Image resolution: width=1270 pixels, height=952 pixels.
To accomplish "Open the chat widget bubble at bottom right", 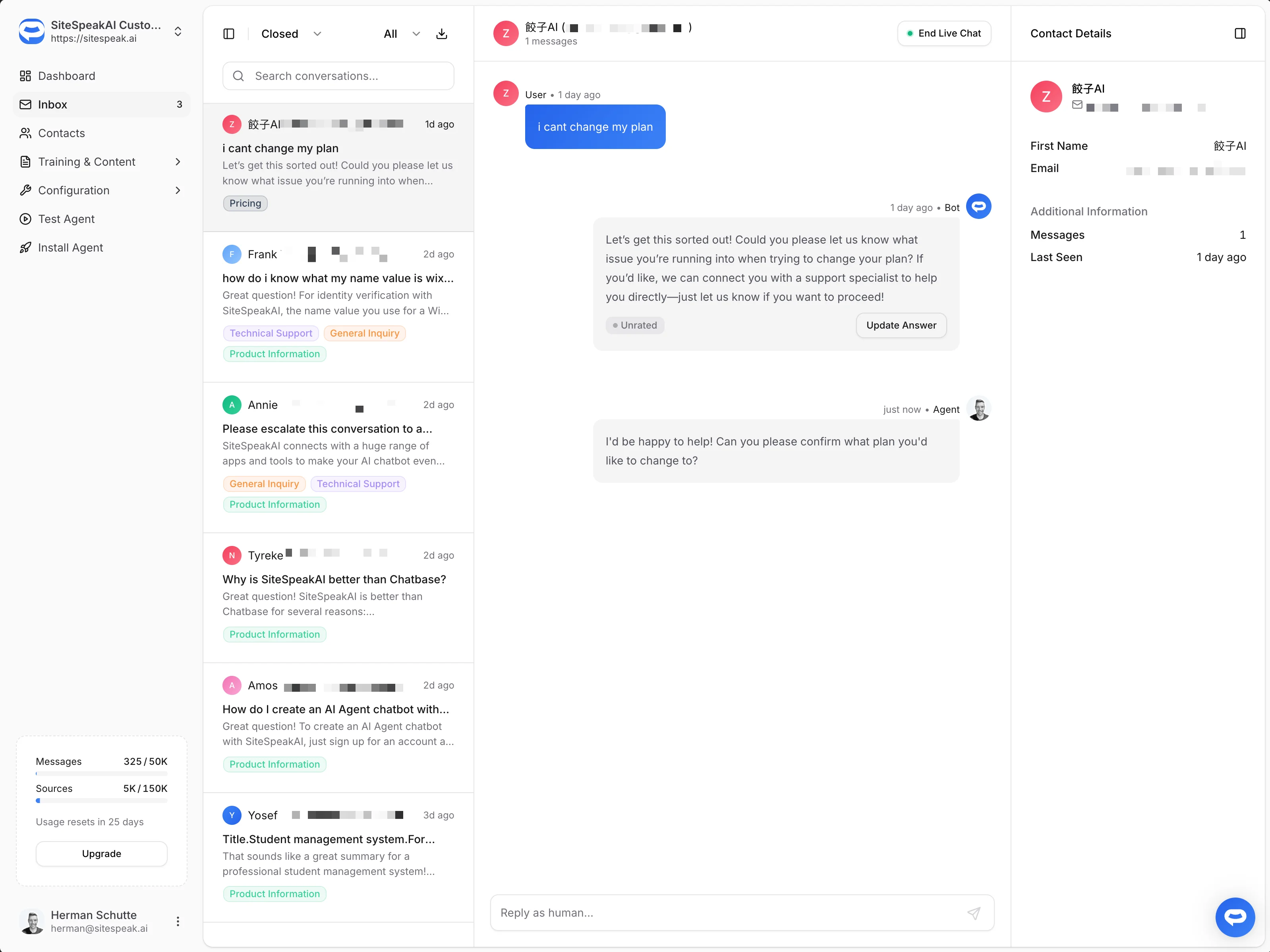I will coord(1235,917).
